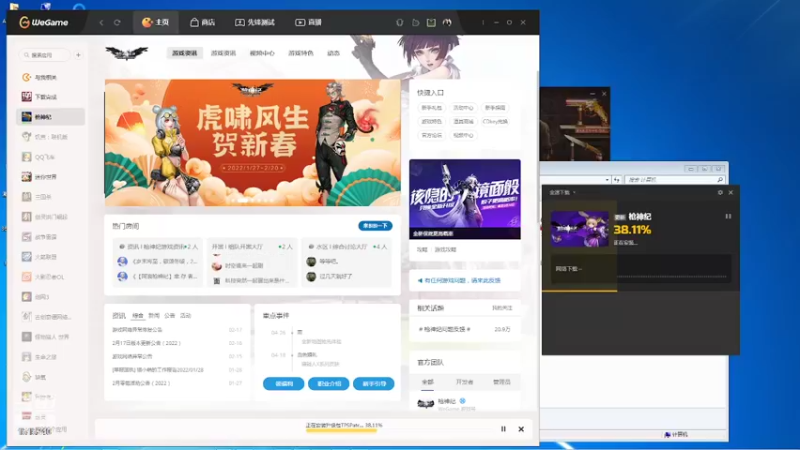Viewport: 800px width, 450px height.
Task: Click the 枪神纪 winged logo
Action: [127, 53]
